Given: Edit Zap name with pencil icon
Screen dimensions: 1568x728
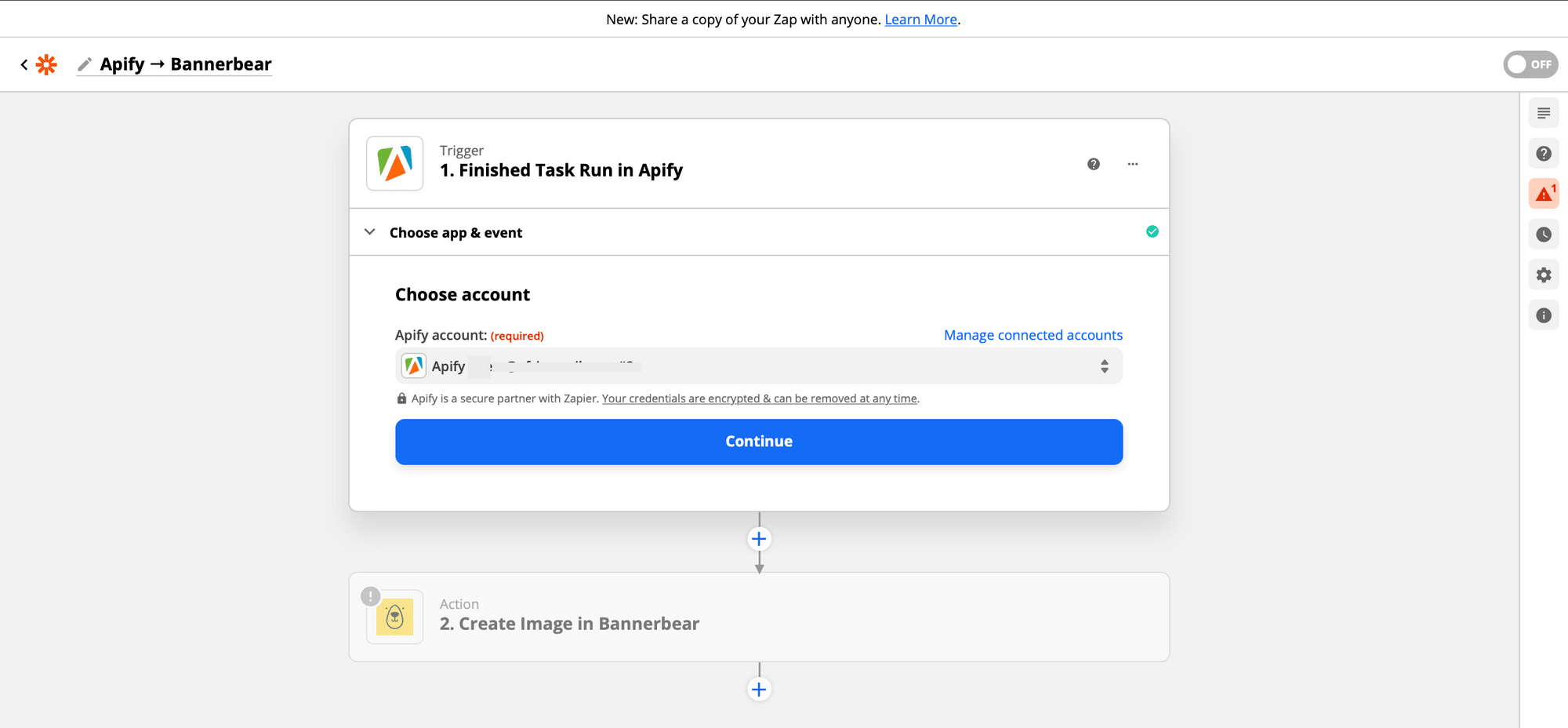Looking at the screenshot, I should pyautogui.click(x=85, y=64).
